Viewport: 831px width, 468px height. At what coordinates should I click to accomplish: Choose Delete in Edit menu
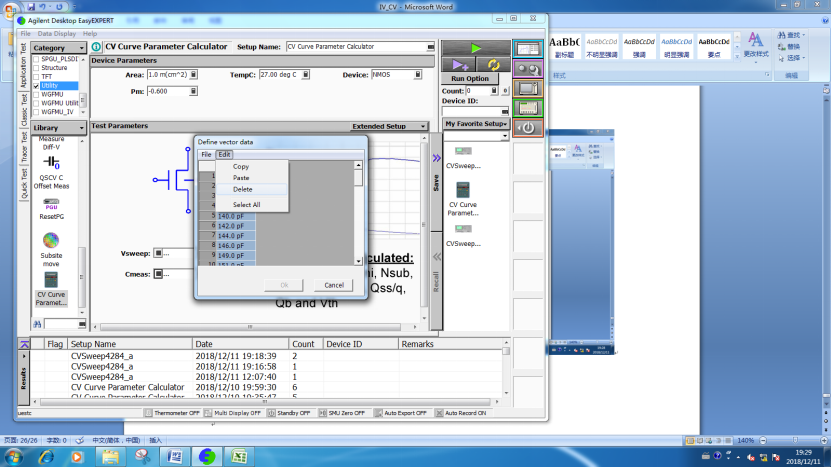243,189
